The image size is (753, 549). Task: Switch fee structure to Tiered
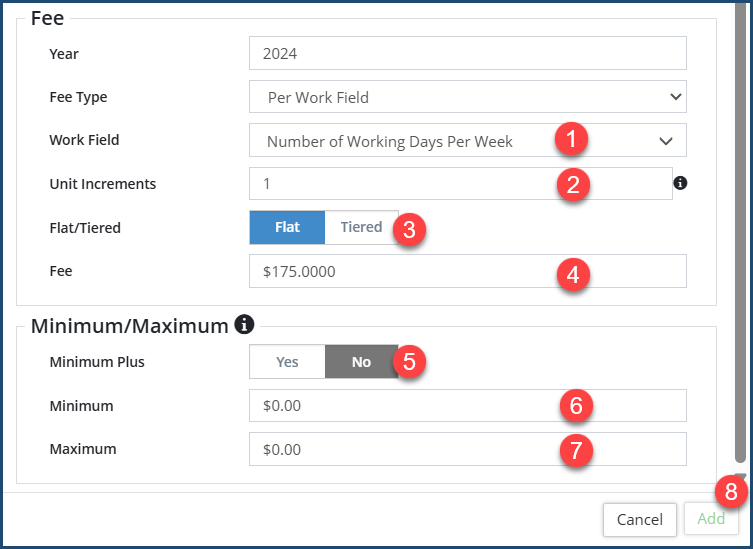(x=360, y=227)
